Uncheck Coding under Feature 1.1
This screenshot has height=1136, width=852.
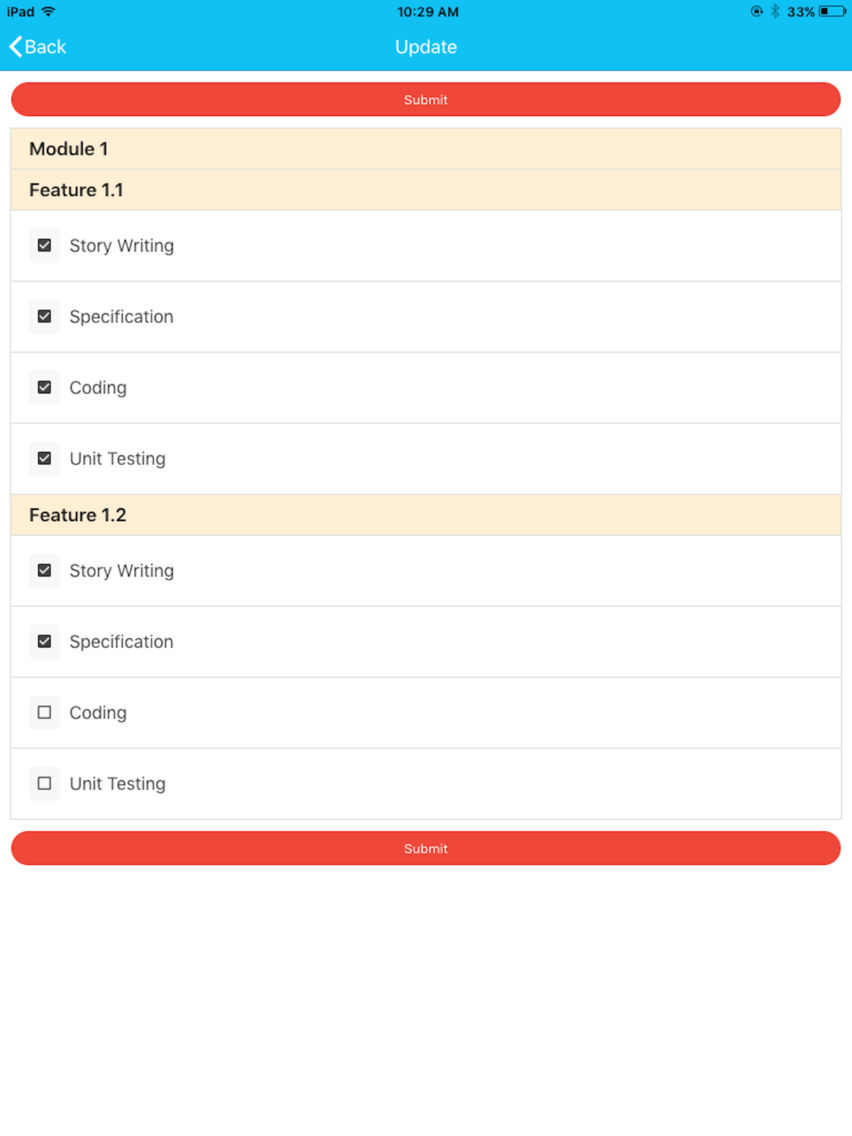(44, 388)
